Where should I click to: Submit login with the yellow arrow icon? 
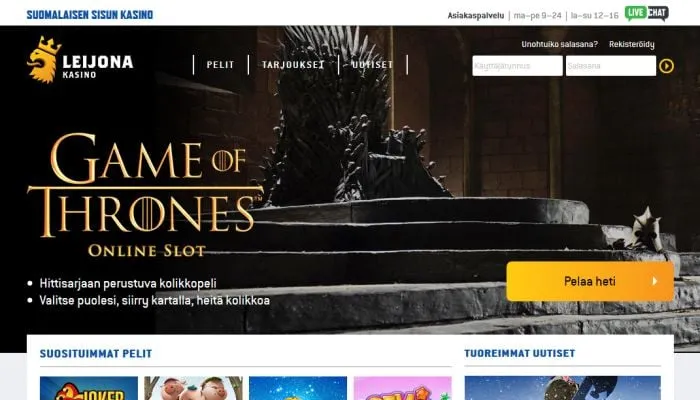pyautogui.click(x=666, y=66)
